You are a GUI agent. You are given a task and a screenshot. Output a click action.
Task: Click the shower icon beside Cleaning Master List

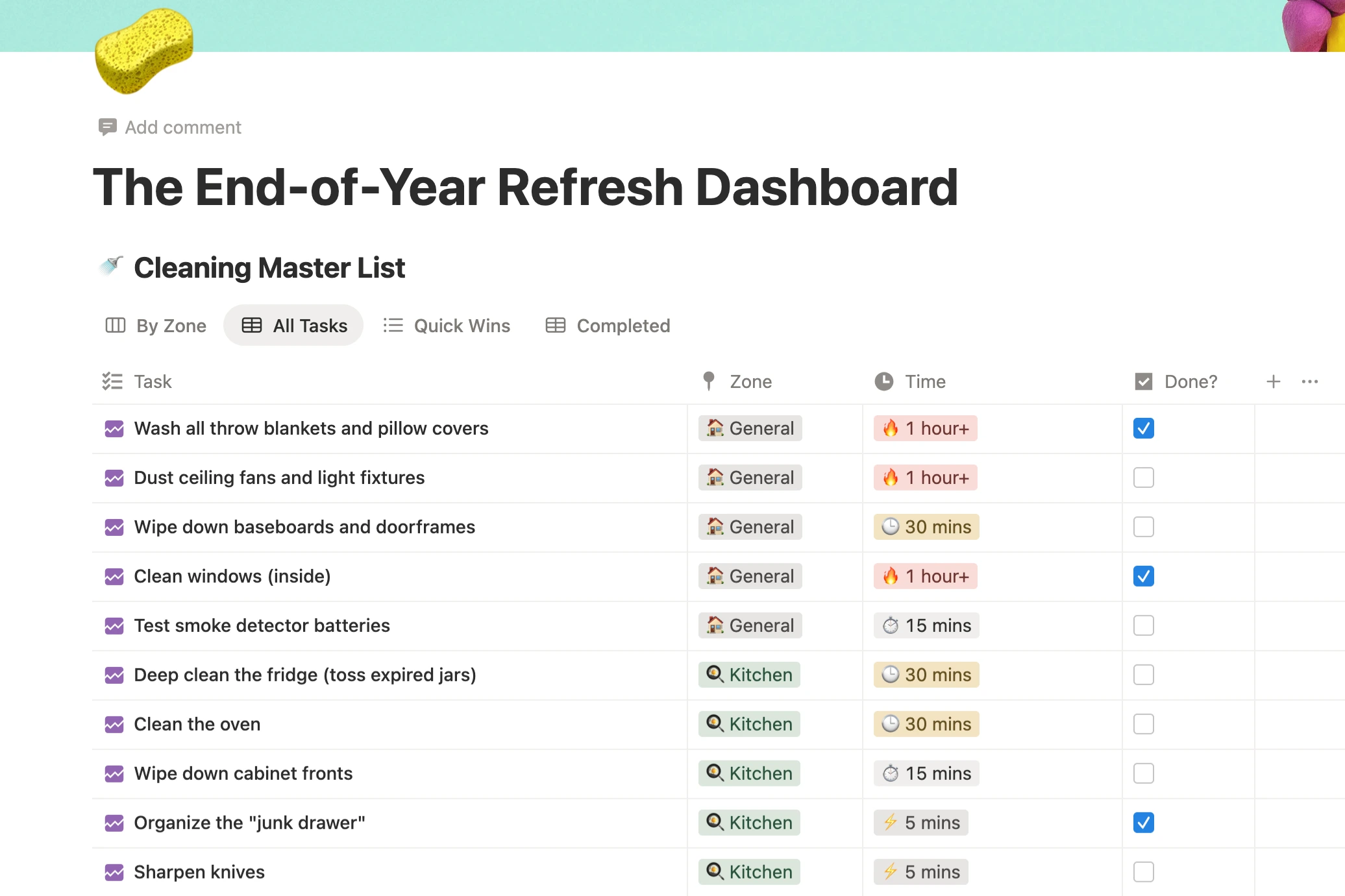click(111, 266)
